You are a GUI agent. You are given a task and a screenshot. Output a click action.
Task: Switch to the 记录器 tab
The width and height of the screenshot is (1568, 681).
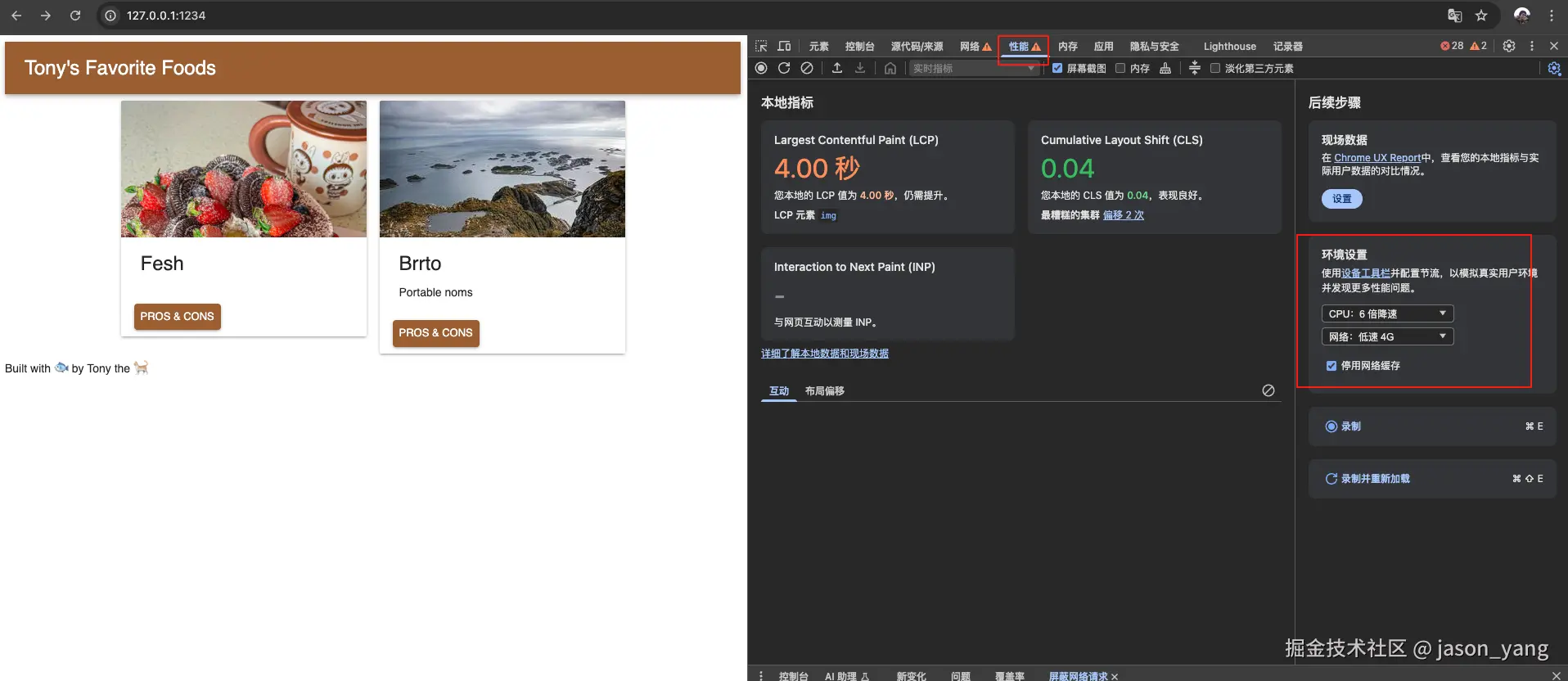pyautogui.click(x=1287, y=47)
